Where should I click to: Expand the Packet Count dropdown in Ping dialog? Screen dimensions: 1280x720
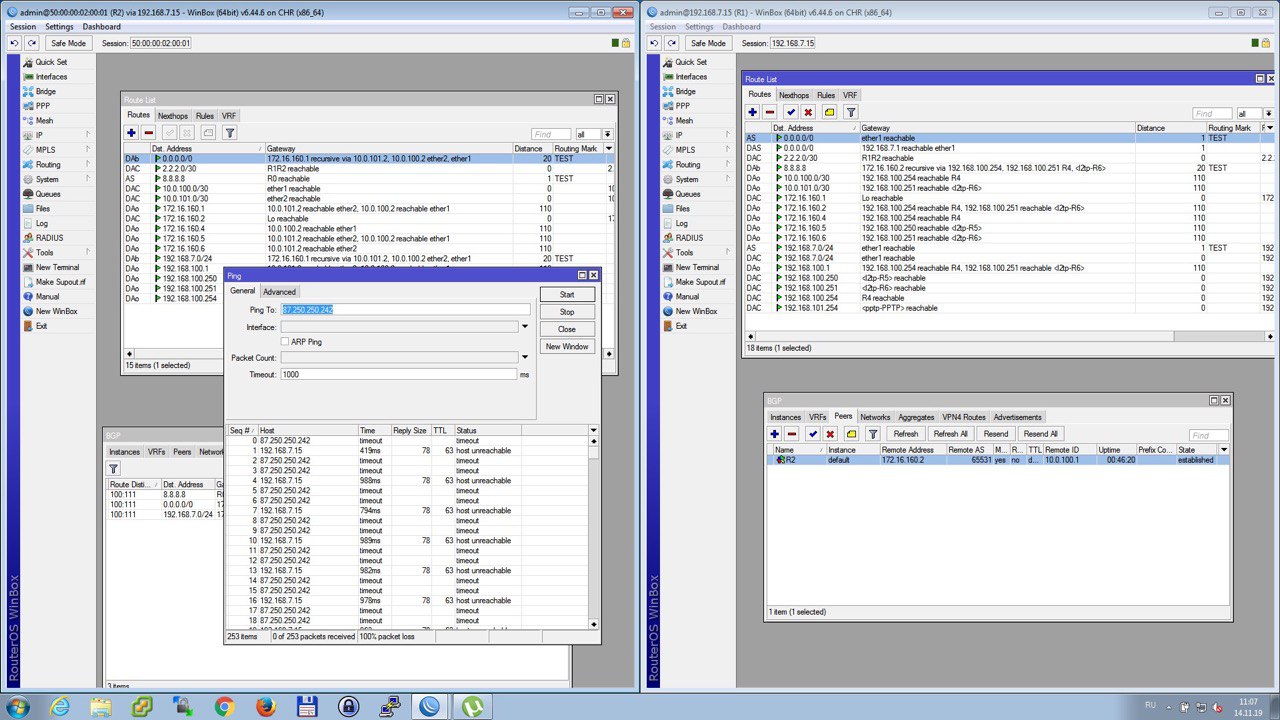525,357
